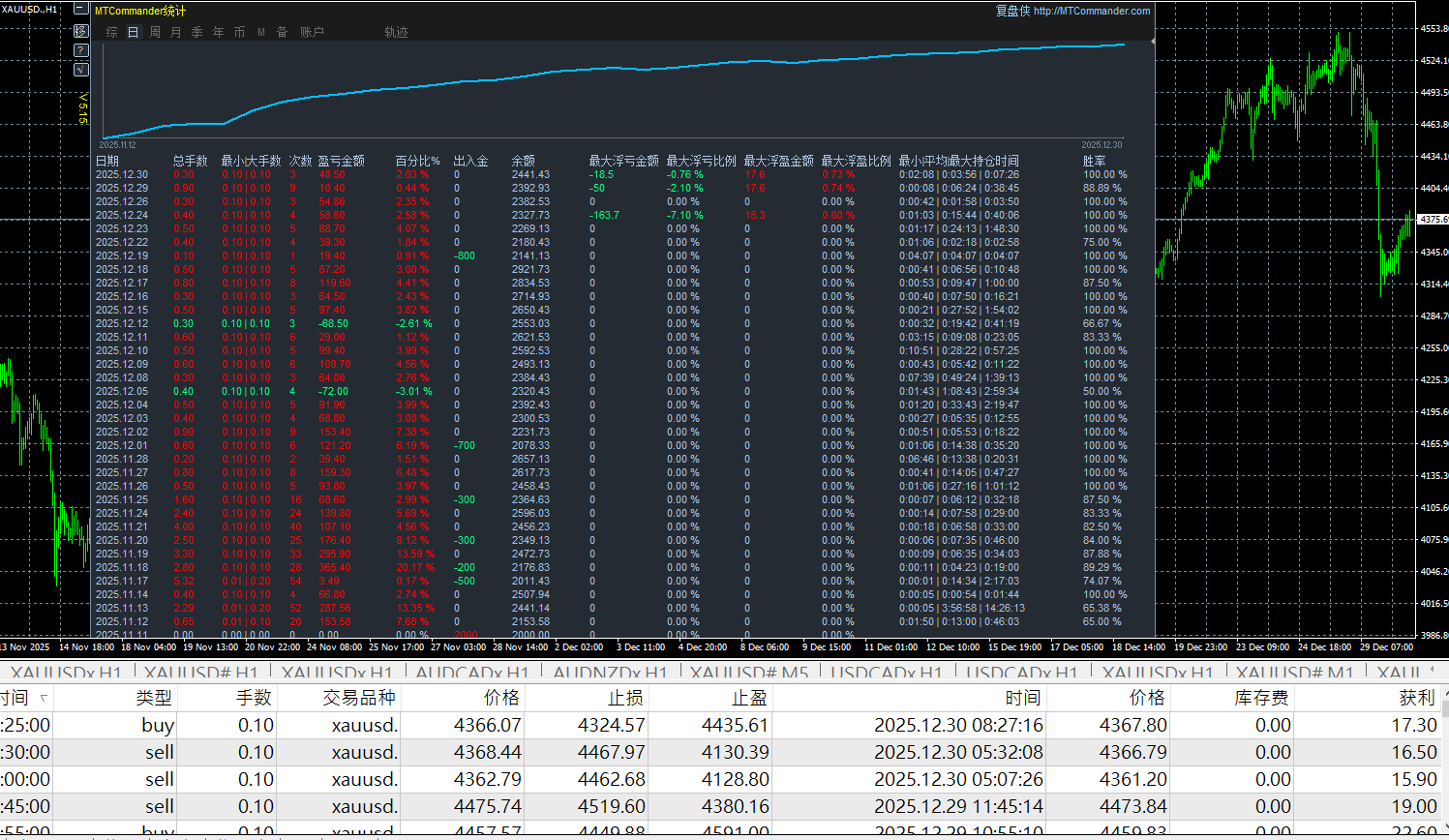The width and height of the screenshot is (1449, 840).
Task: Open the AUDCADx H1 chart tab
Action: point(472,672)
